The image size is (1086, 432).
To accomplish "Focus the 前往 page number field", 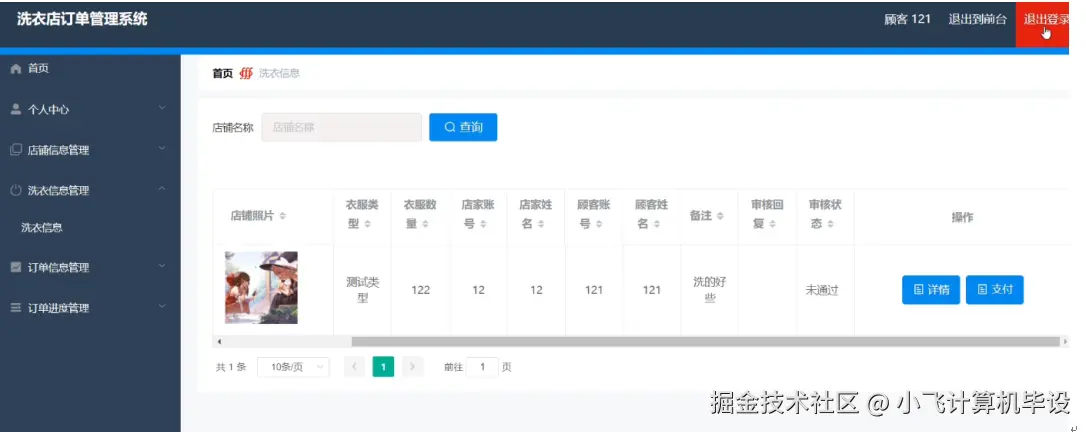I will [x=482, y=367].
